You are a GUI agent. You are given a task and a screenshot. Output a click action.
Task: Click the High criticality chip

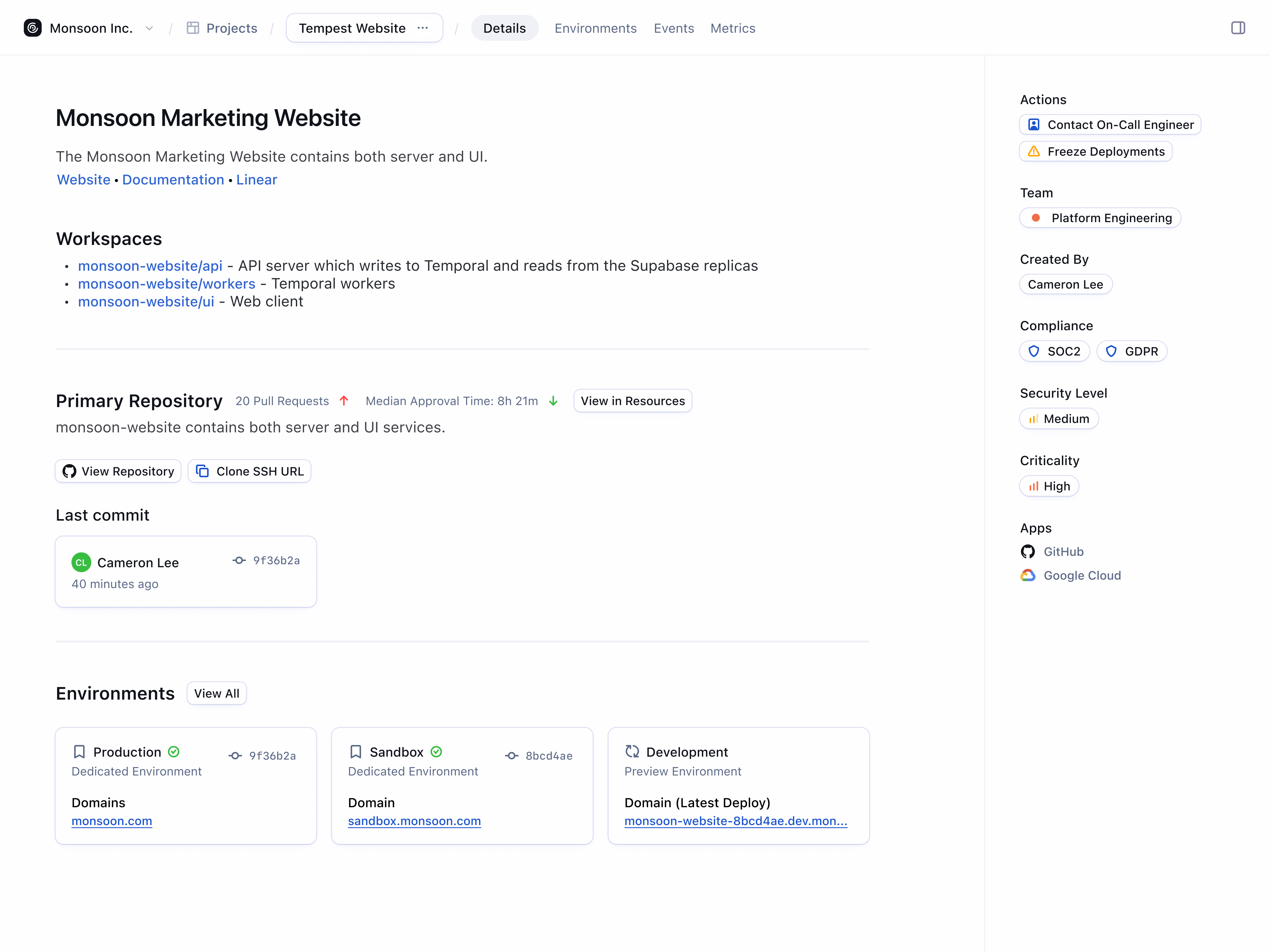tap(1049, 486)
